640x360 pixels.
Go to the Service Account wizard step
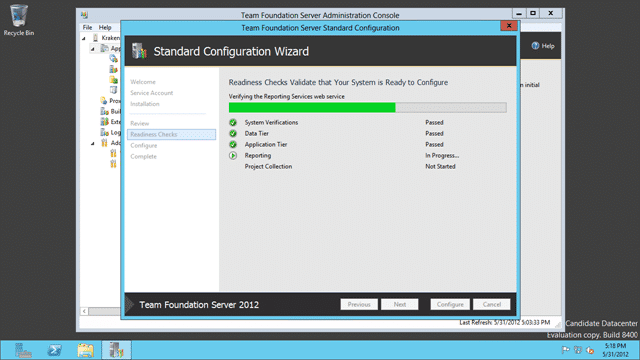click(152, 93)
